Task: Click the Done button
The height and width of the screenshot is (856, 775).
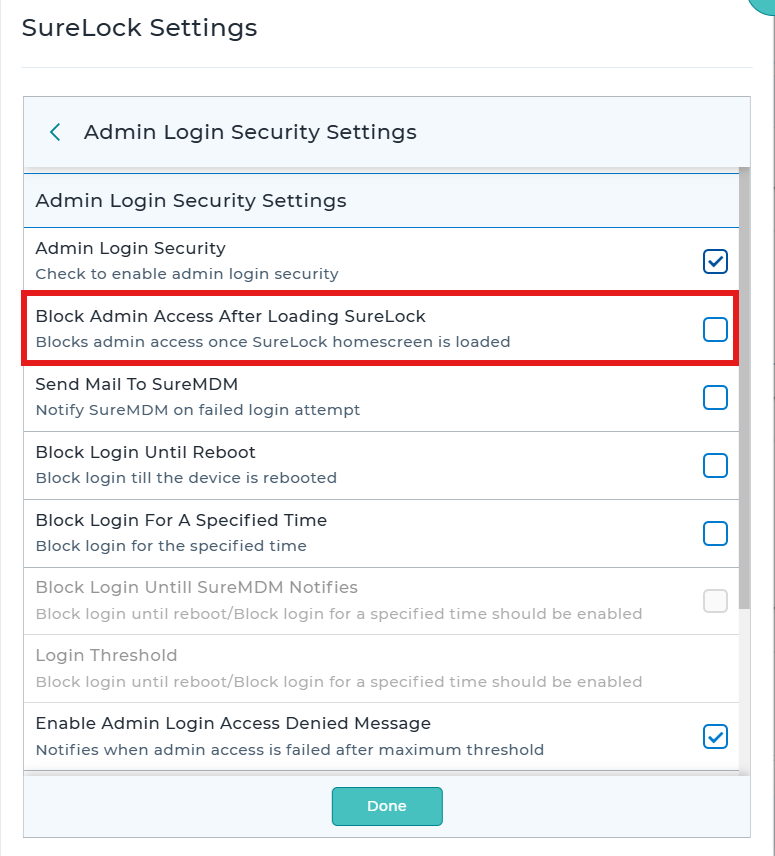Action: [x=387, y=806]
